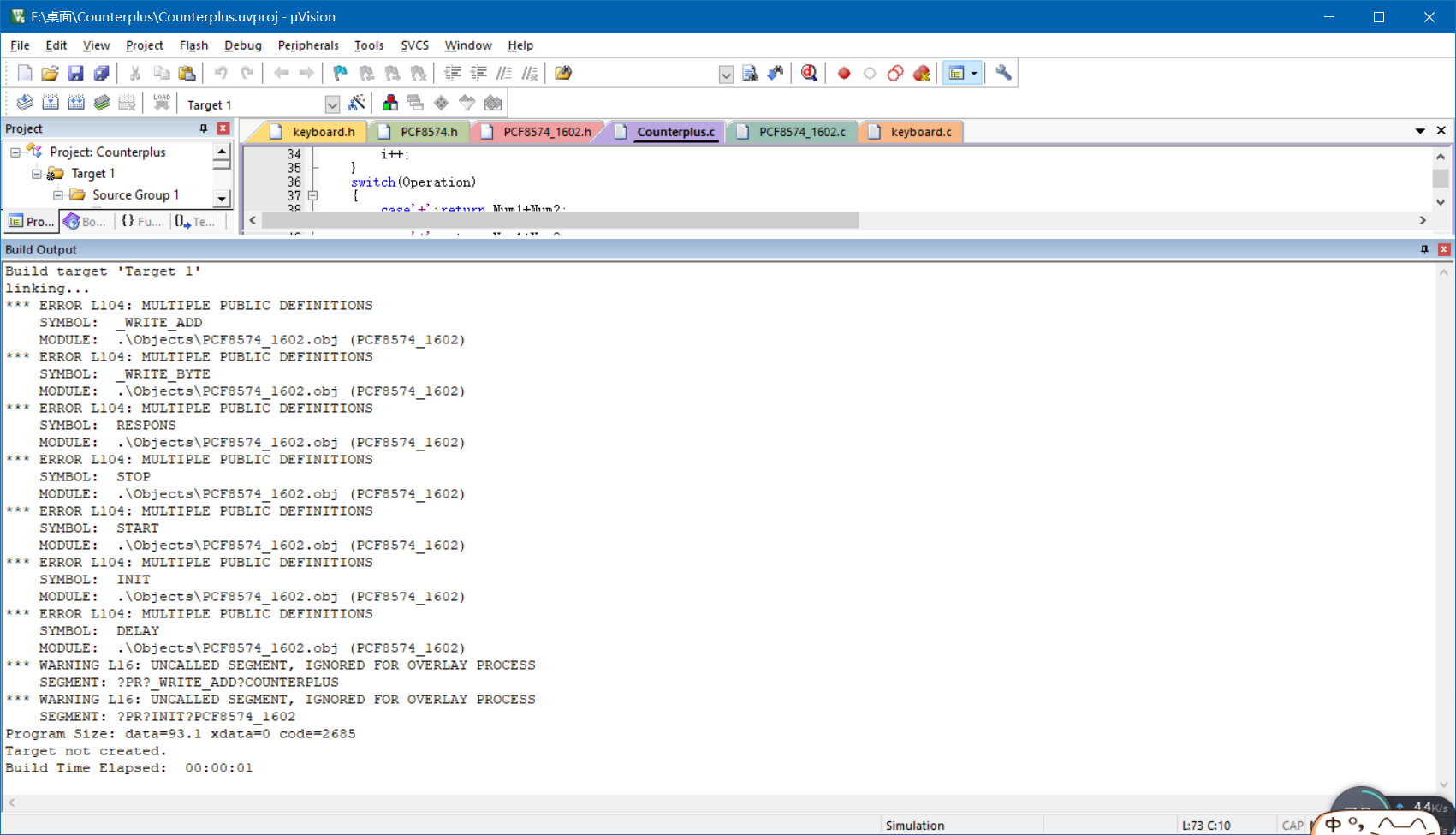The width and height of the screenshot is (1456, 835).
Task: Open the Peripherals menu
Action: tap(308, 45)
